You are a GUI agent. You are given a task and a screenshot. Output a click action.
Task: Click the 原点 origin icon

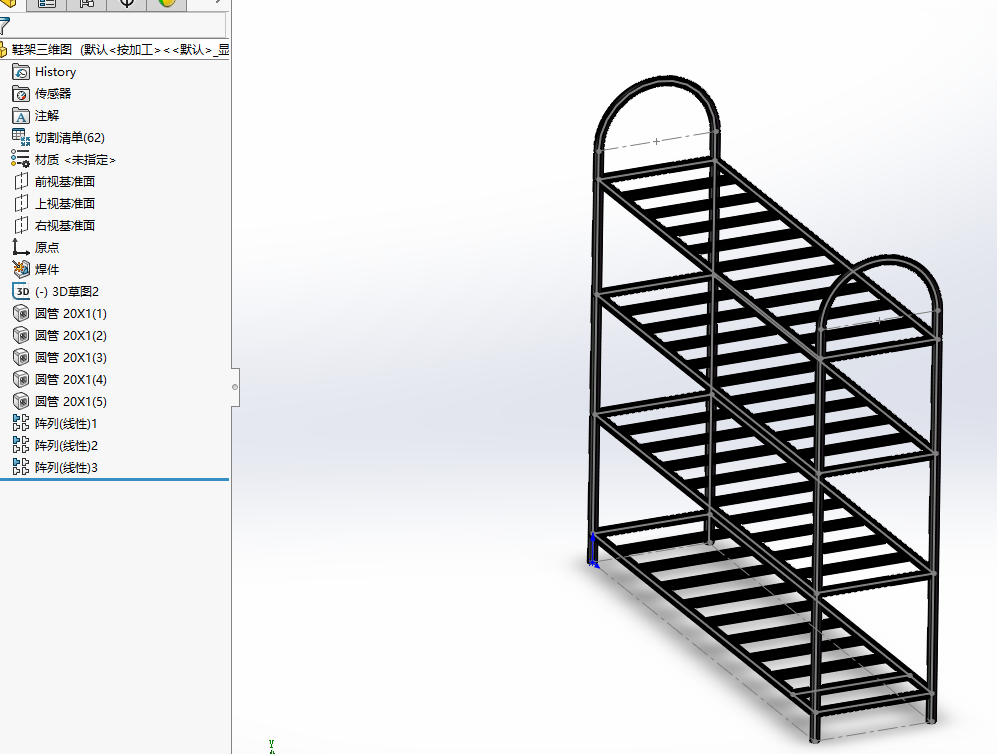[x=20, y=248]
